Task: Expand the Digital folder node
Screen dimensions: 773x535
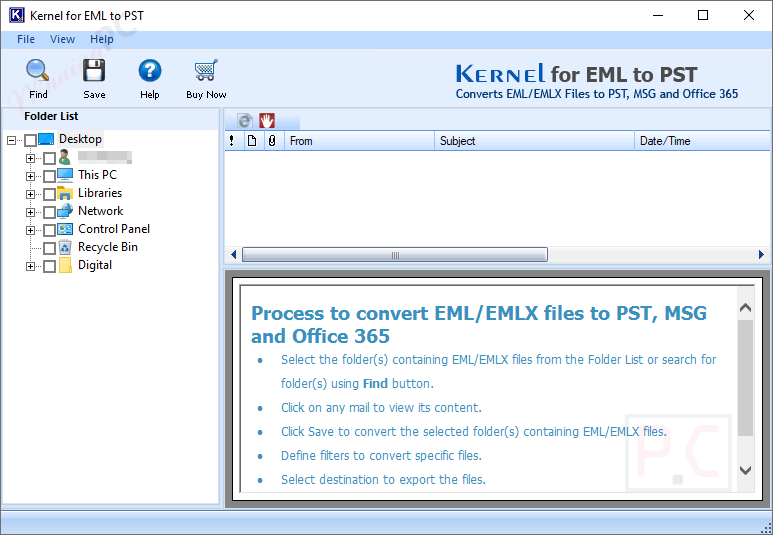Action: [x=31, y=266]
